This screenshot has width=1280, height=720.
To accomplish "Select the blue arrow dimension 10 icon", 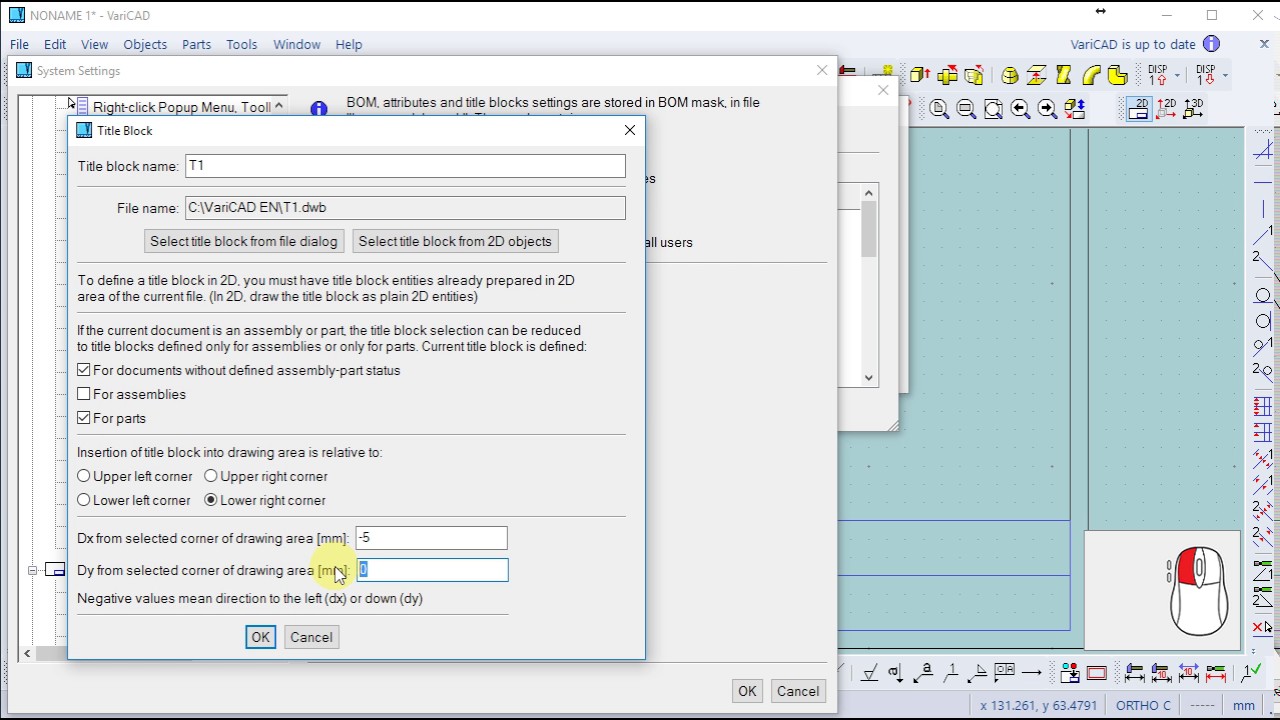I will [1189, 673].
